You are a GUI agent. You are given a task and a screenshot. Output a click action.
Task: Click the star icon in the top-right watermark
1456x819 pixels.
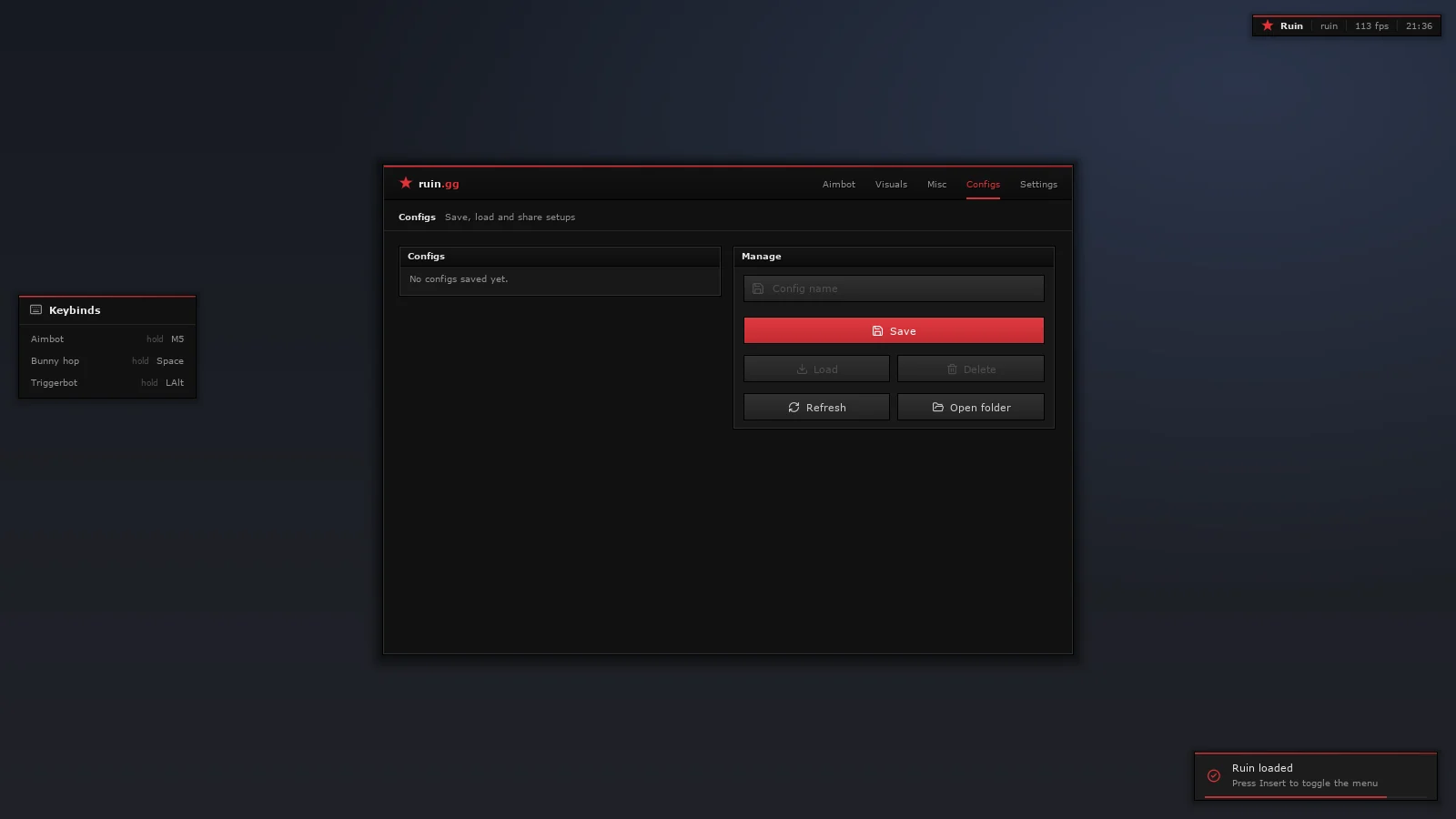click(x=1268, y=25)
